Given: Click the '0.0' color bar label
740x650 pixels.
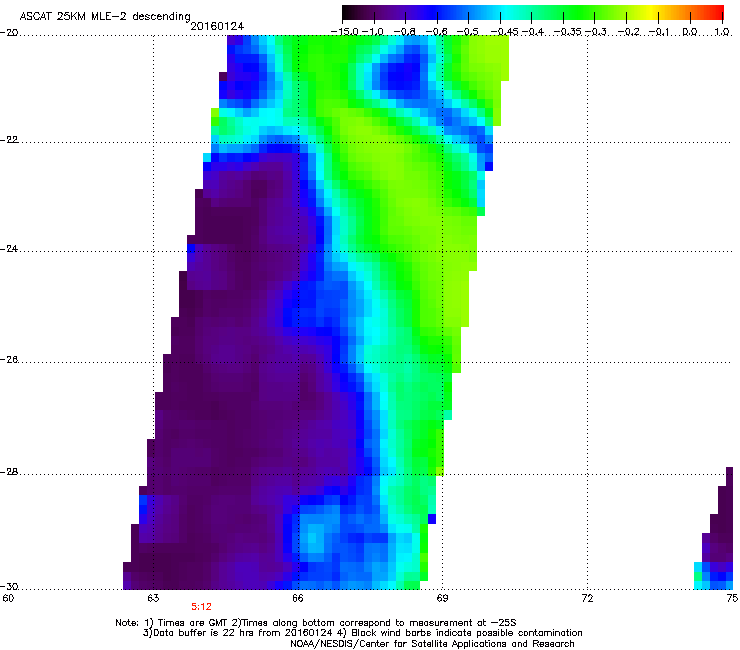Looking at the screenshot, I should coord(690,32).
